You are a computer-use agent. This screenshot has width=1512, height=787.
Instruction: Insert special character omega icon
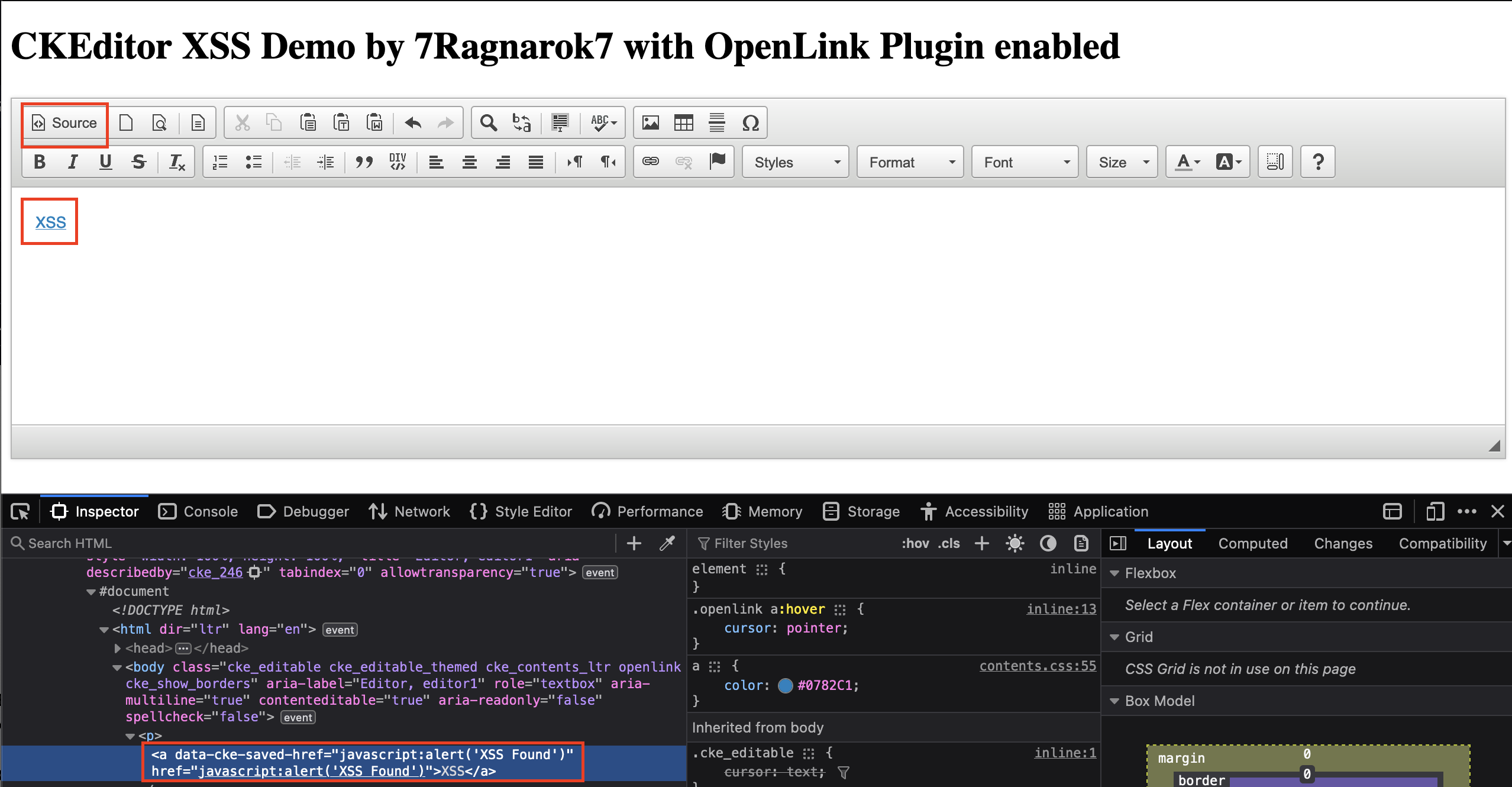click(750, 122)
